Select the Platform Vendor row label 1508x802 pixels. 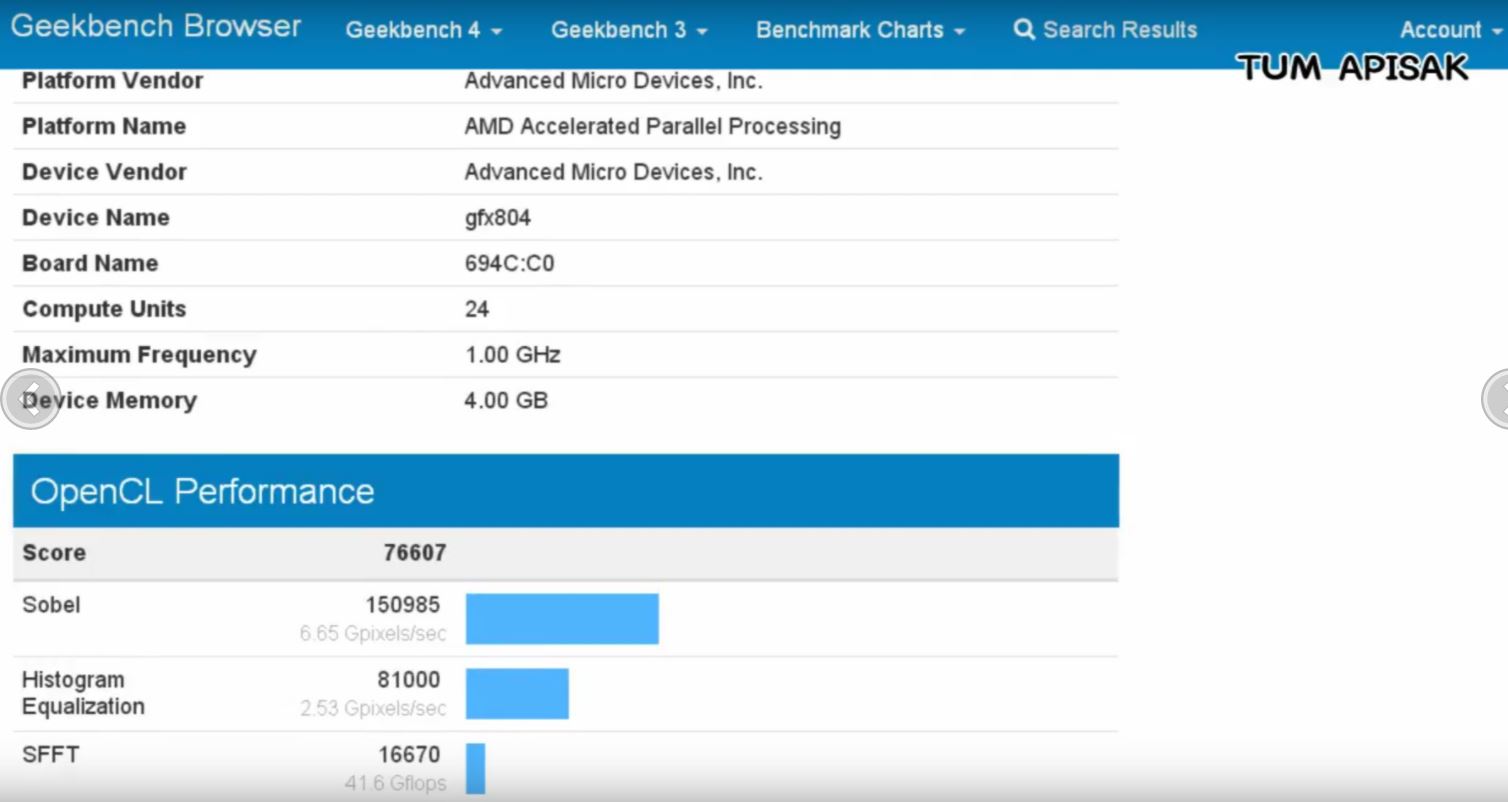click(x=112, y=81)
